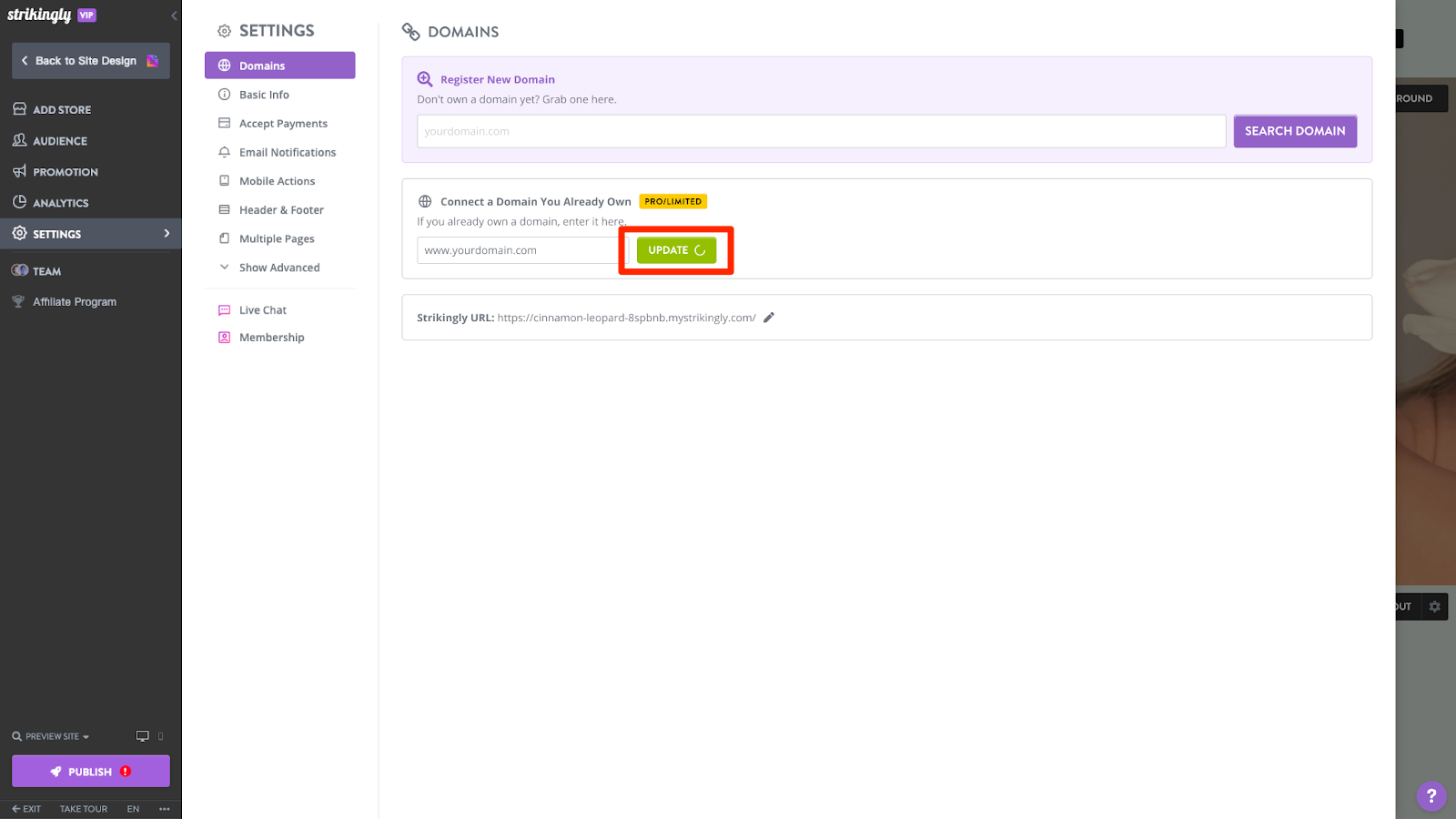The width and height of the screenshot is (1456, 819).
Task: Click the VIP badge
Action: pos(86,15)
